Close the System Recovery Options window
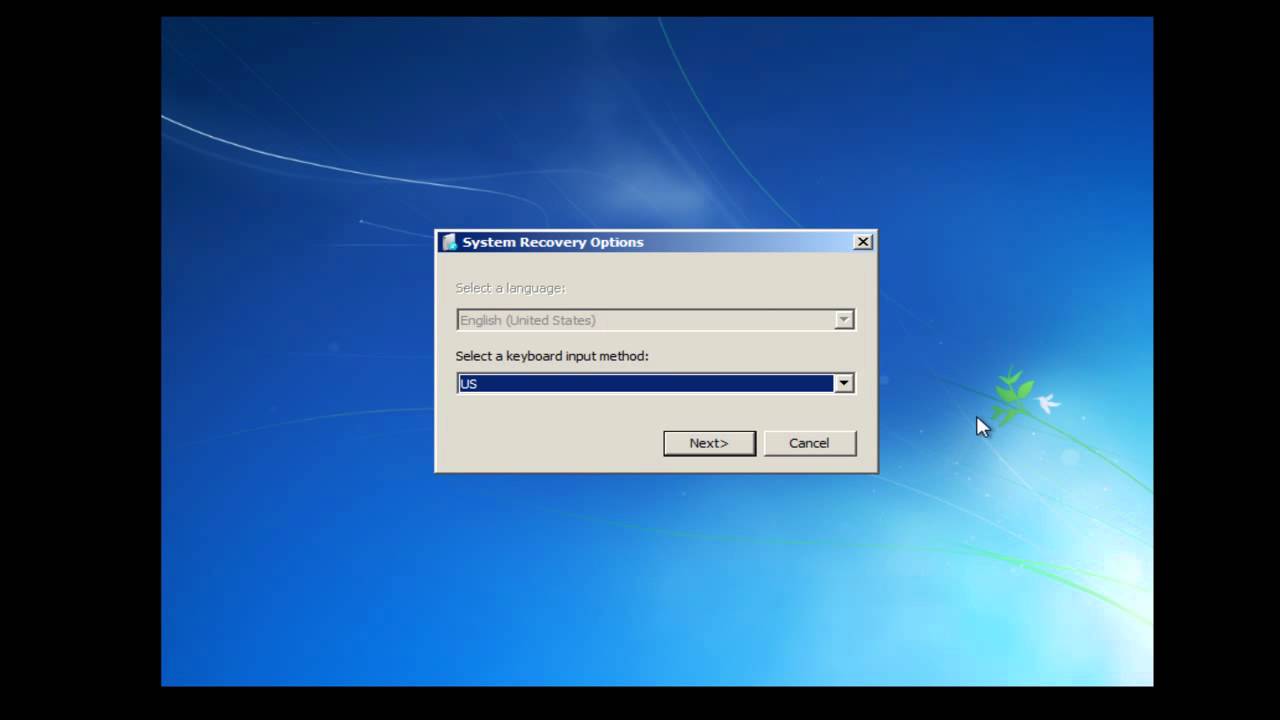Screen dimensions: 1280x720 coord(863,242)
